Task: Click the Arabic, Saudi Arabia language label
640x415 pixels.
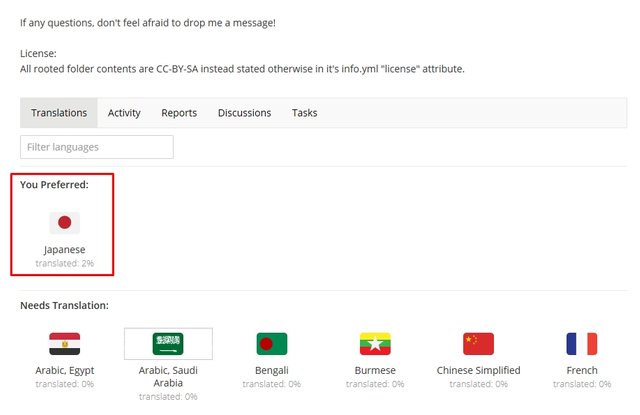Action: [168, 376]
